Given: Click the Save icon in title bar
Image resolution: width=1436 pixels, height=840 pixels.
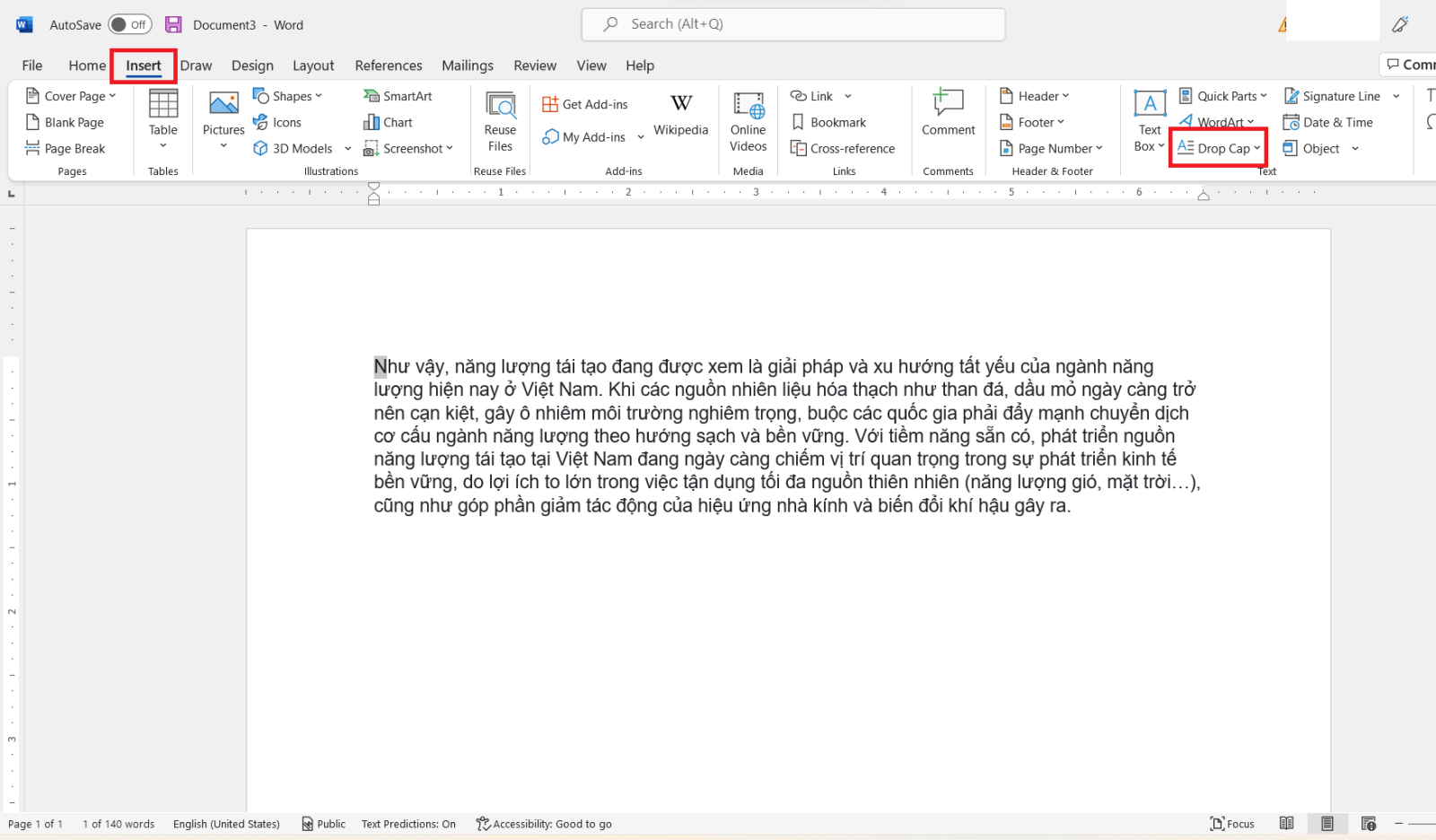Looking at the screenshot, I should [x=173, y=24].
